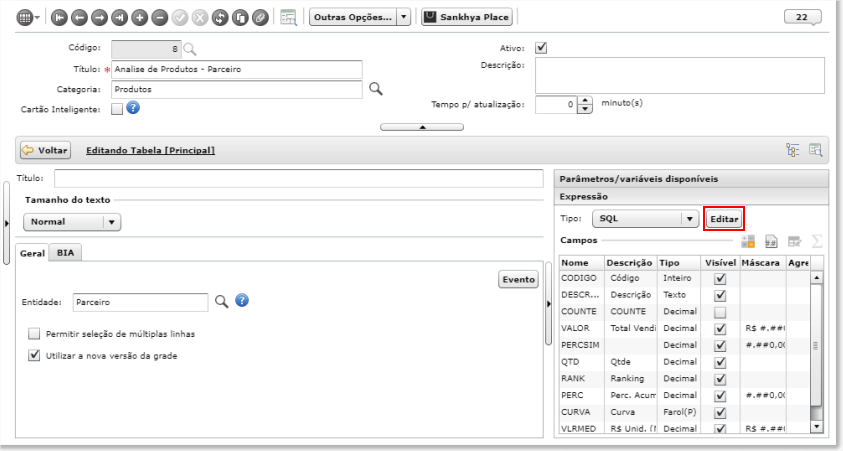Expand Parâmetros/variáveis disponíveis section
The width and height of the screenshot is (843, 451).
pyautogui.click(x=691, y=179)
